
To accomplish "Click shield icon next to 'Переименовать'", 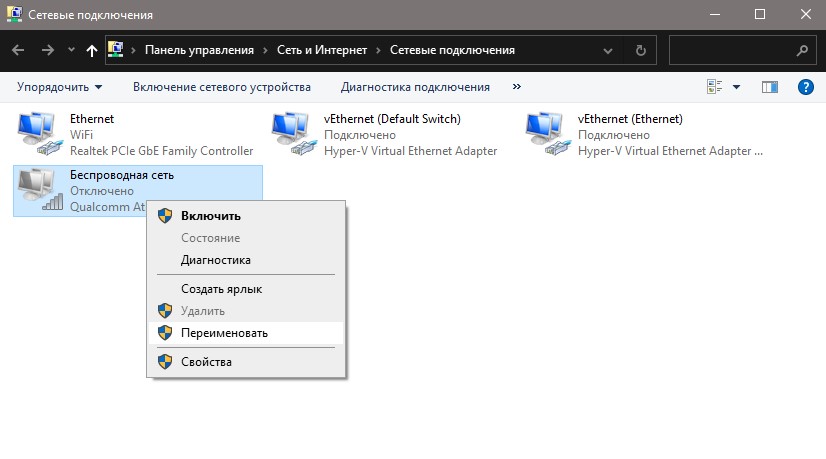I will click(165, 333).
